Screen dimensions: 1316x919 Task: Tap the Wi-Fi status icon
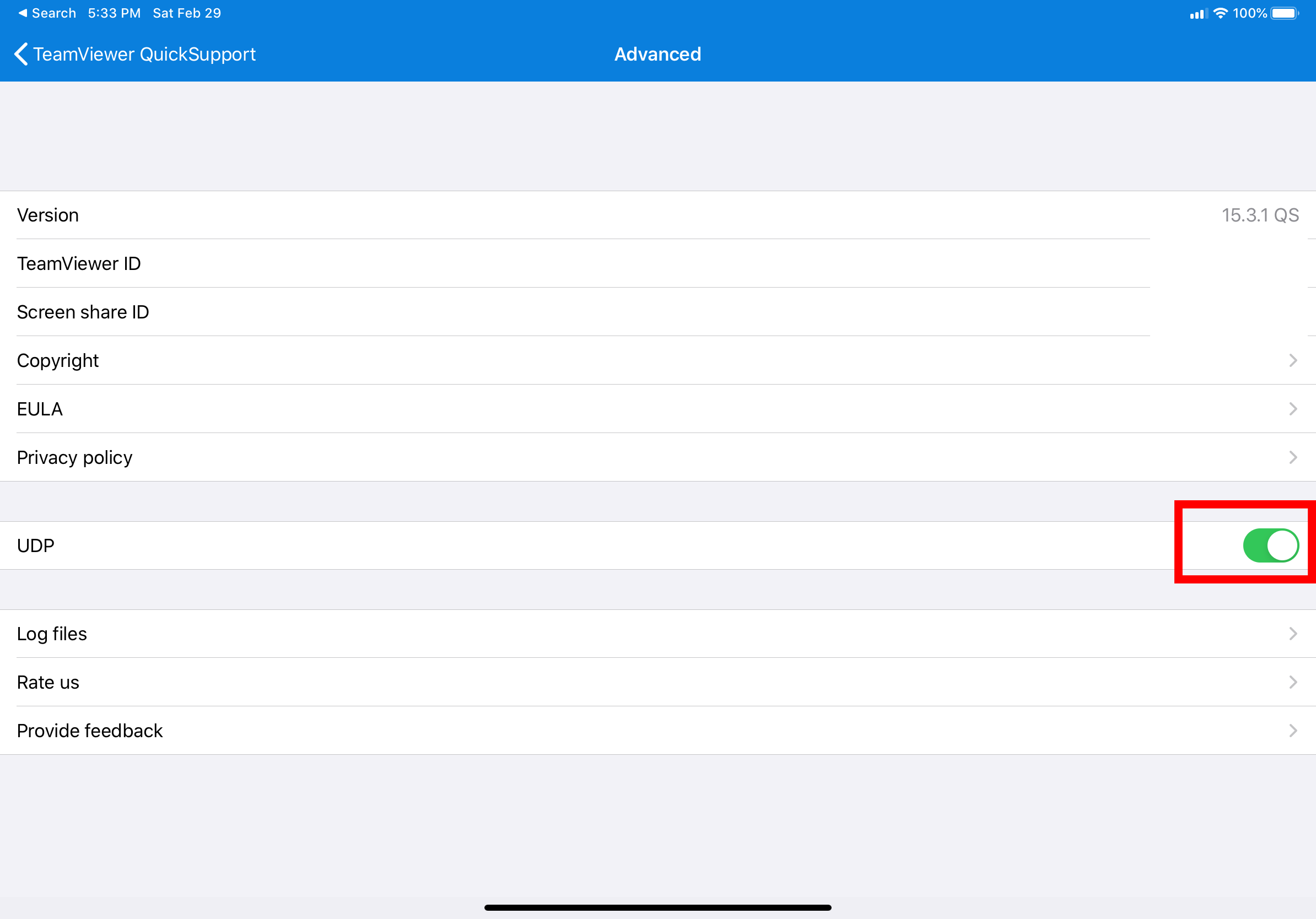pyautogui.click(x=1220, y=13)
